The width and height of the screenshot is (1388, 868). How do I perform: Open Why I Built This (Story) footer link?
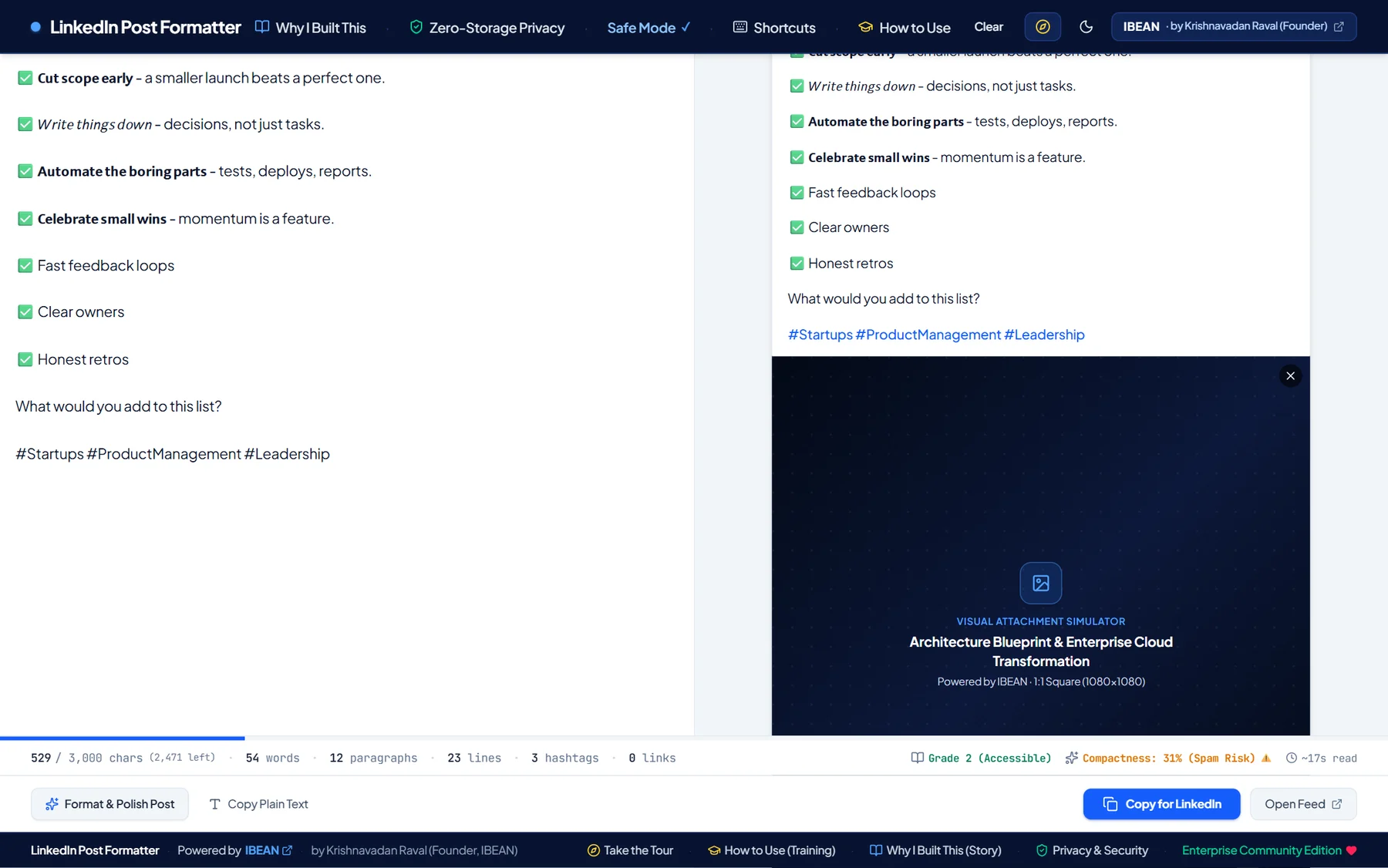pyautogui.click(x=935, y=850)
